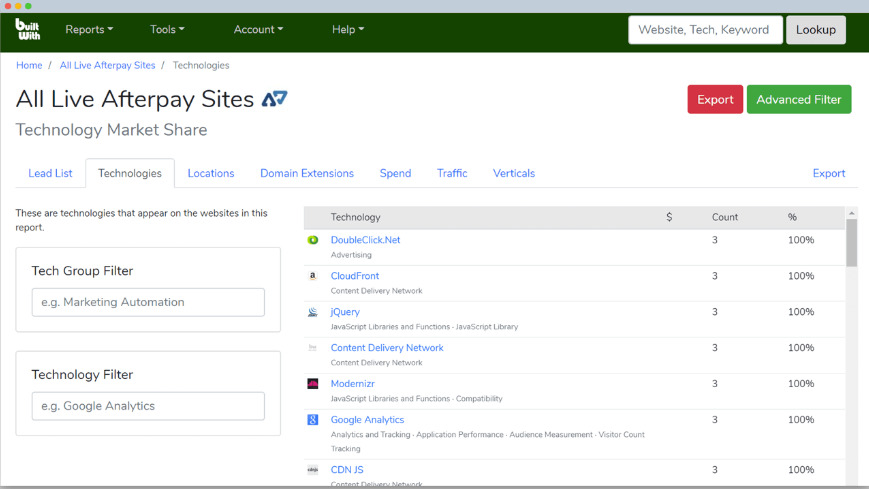Open the CloudFront technology link
This screenshot has height=489, width=869.
click(355, 276)
